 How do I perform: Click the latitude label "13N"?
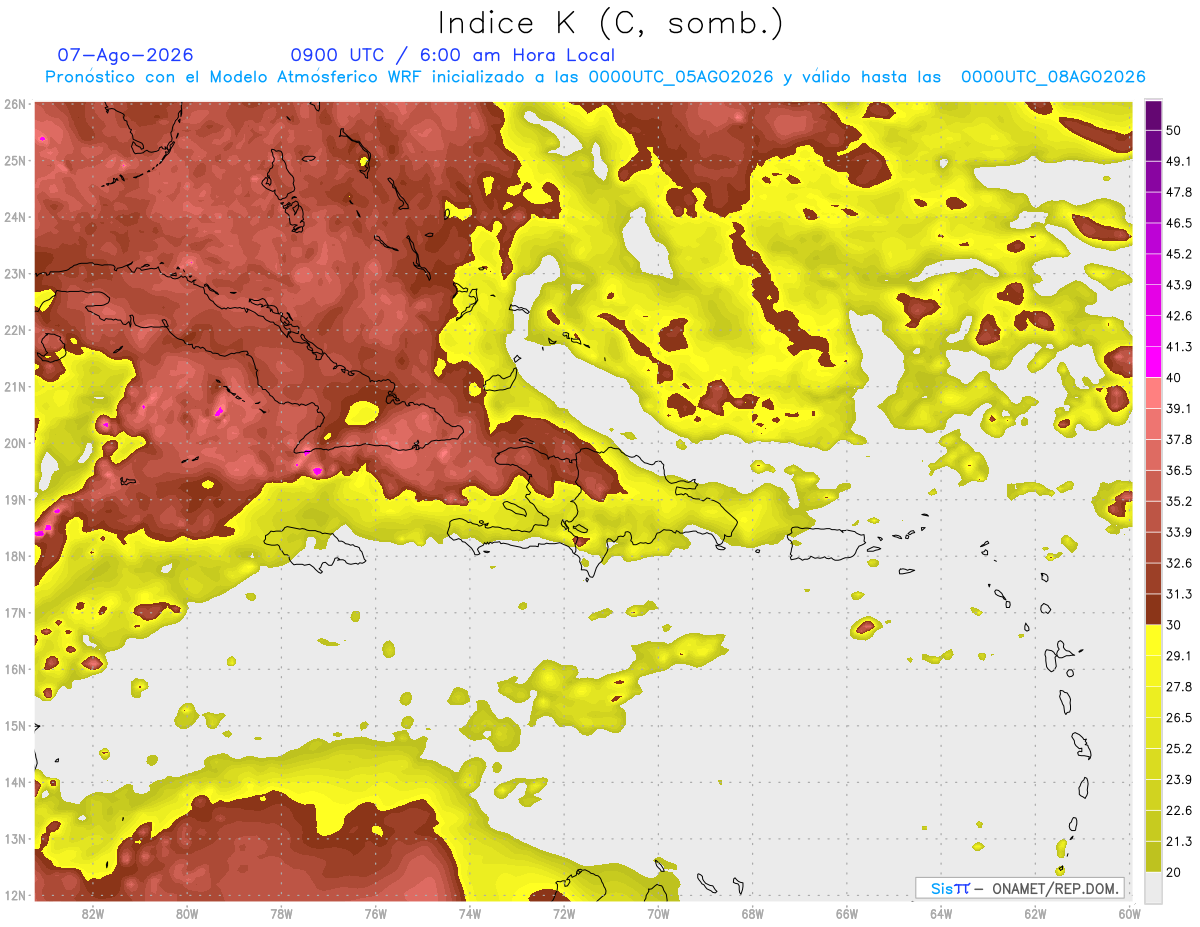(x=14, y=838)
